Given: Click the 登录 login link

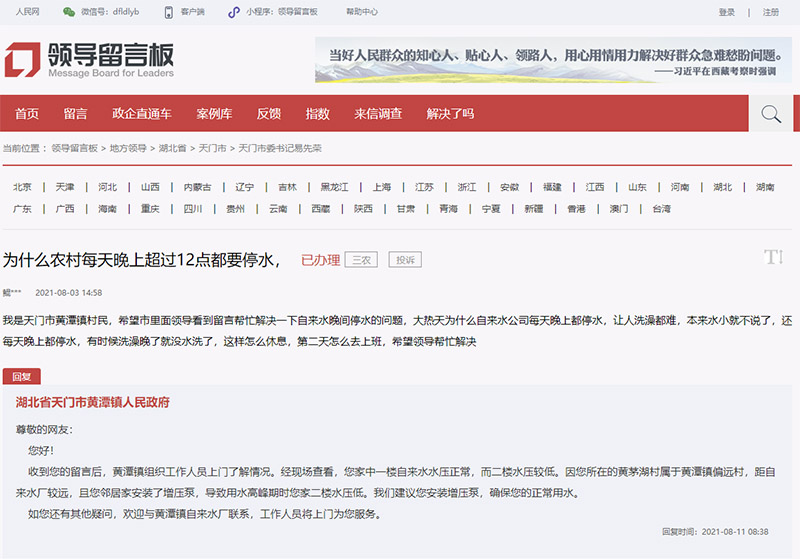Looking at the screenshot, I should (x=727, y=13).
